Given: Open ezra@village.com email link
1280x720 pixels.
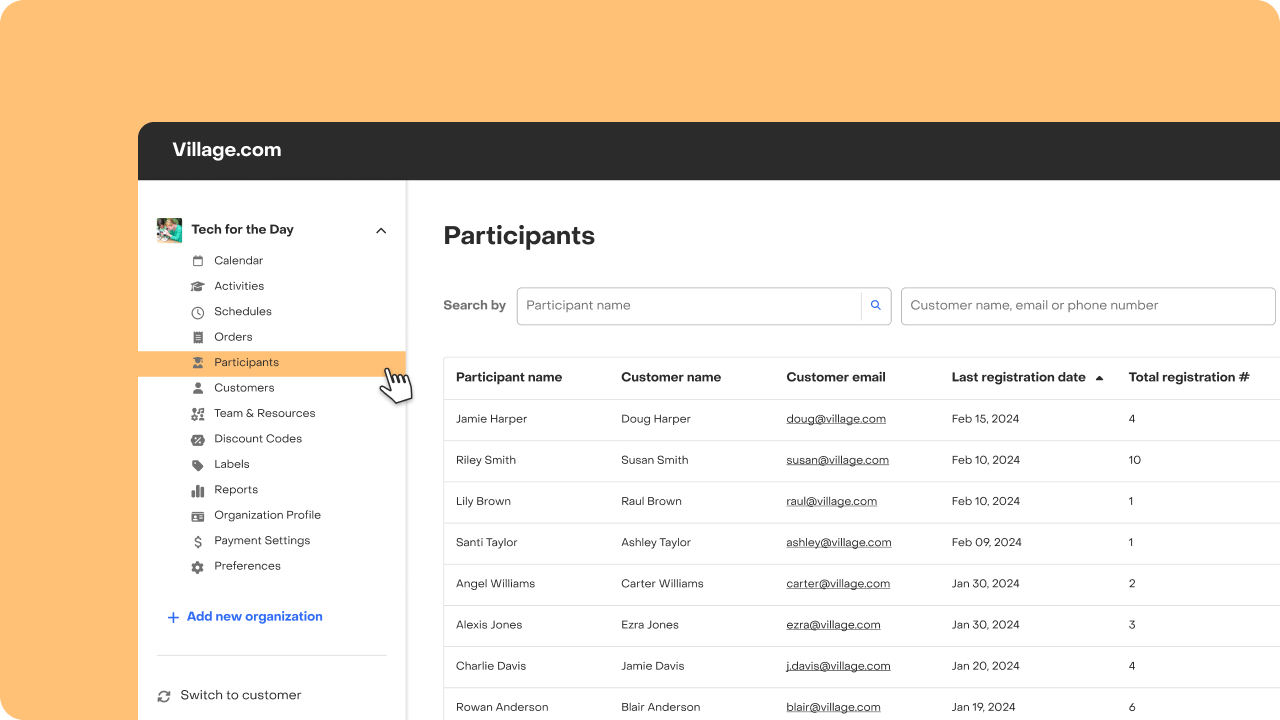Looking at the screenshot, I should click(x=834, y=625).
